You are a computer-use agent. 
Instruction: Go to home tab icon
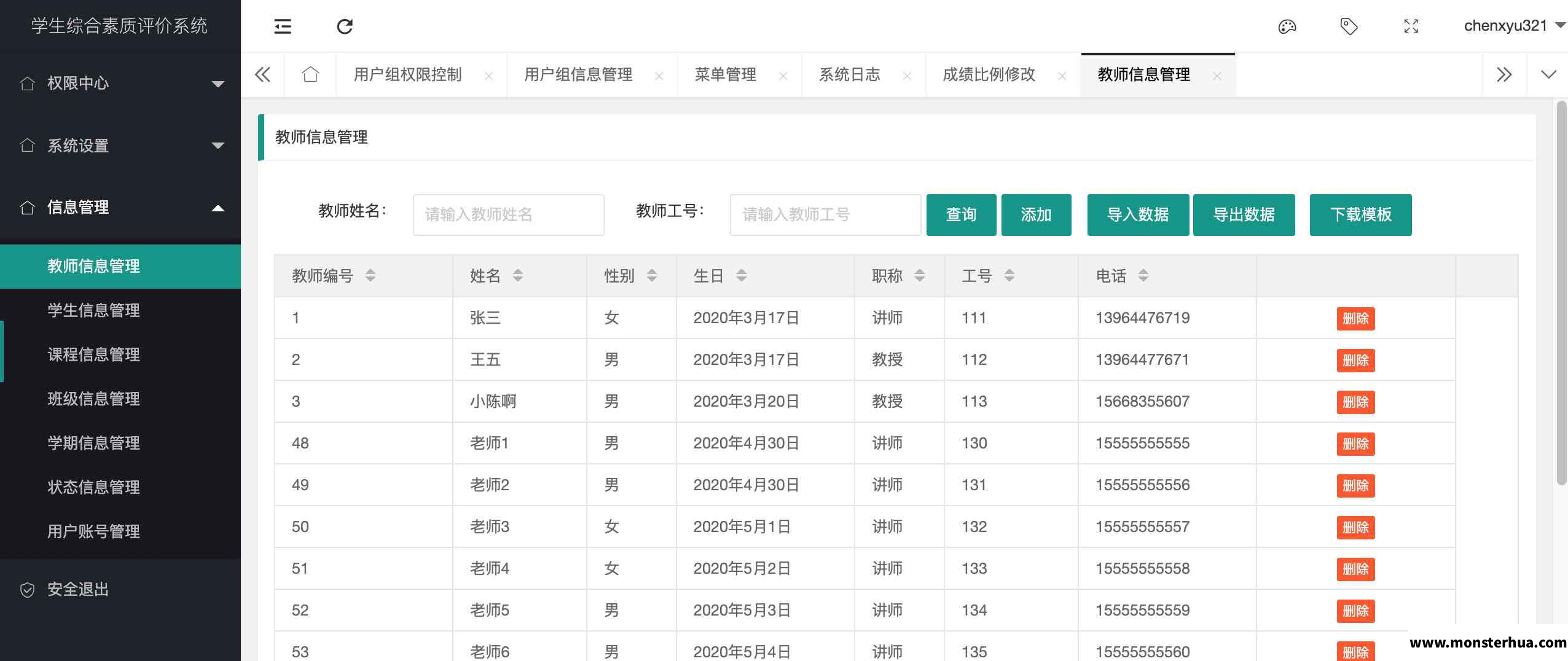click(310, 74)
